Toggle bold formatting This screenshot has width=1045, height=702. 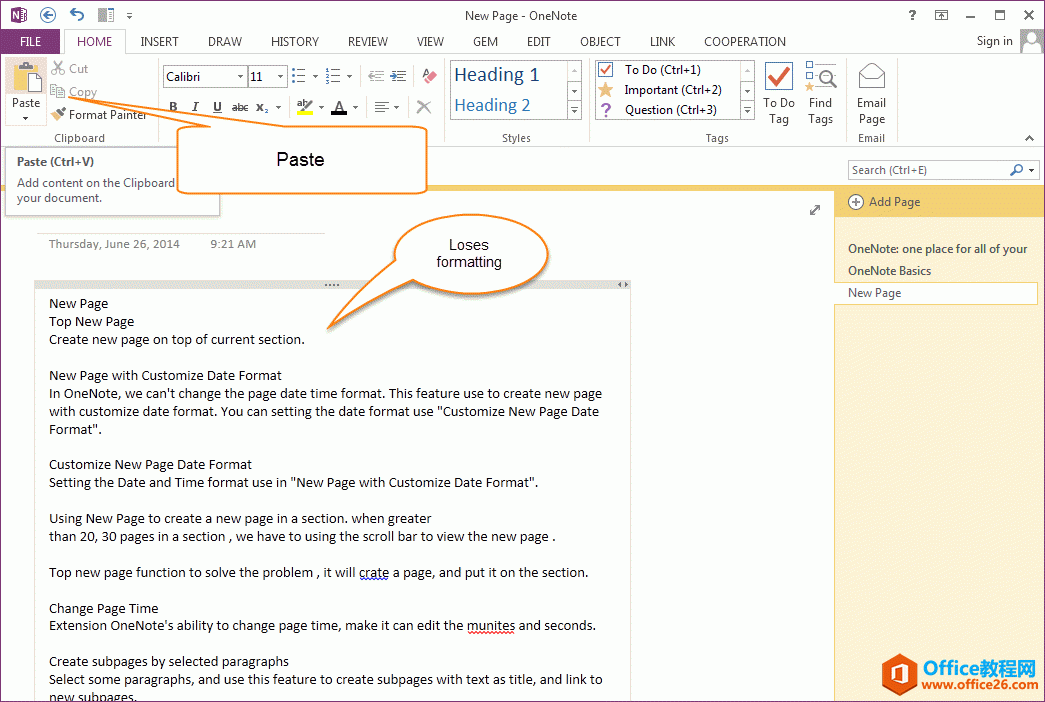[173, 107]
